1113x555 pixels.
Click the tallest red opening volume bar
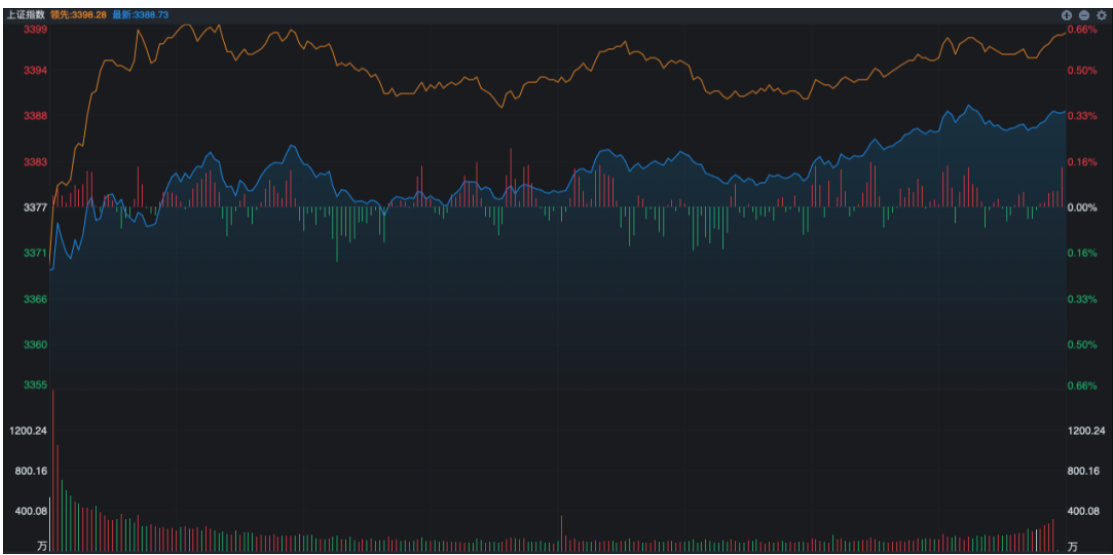53,470
